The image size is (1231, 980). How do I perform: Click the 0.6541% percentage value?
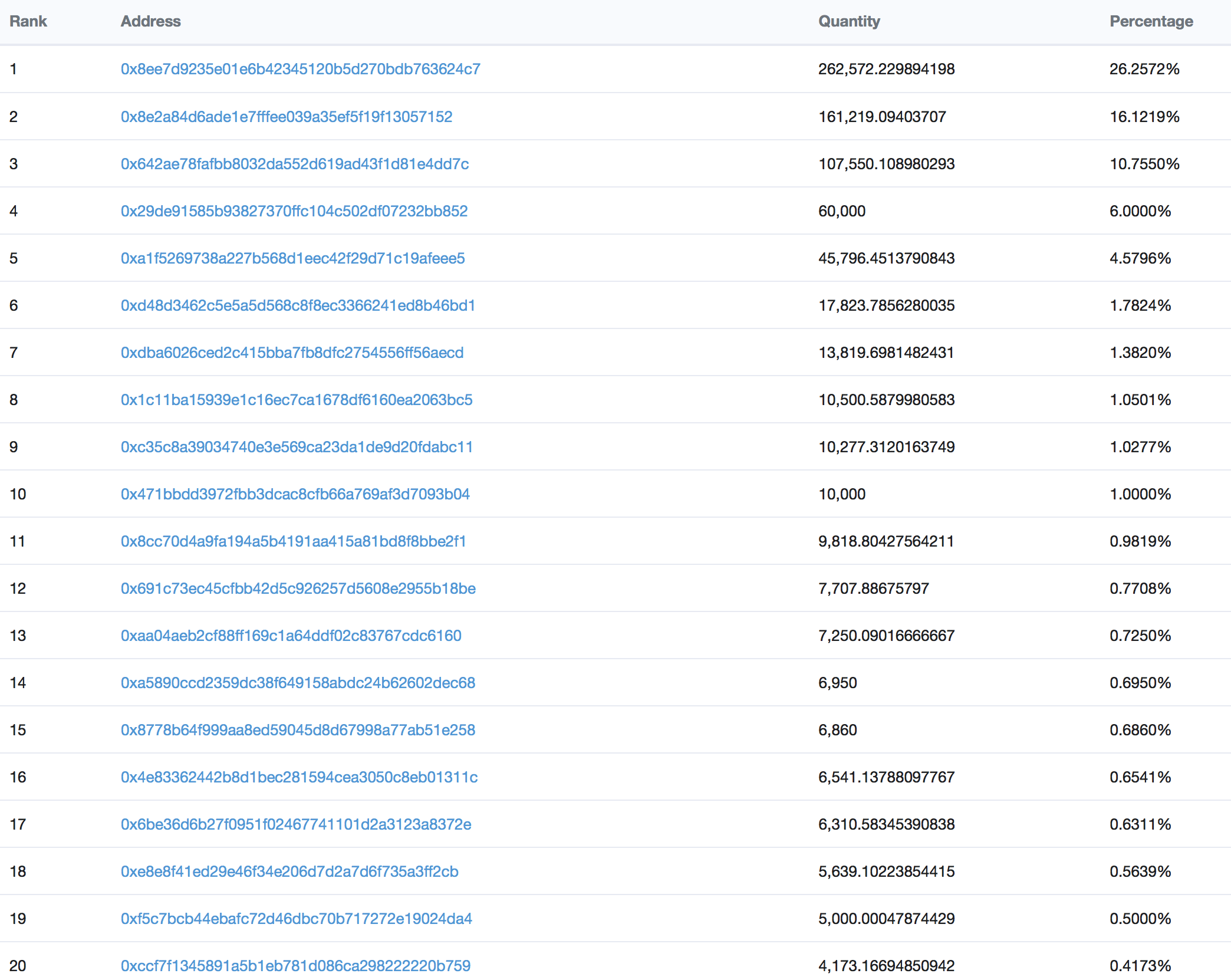point(1140,777)
